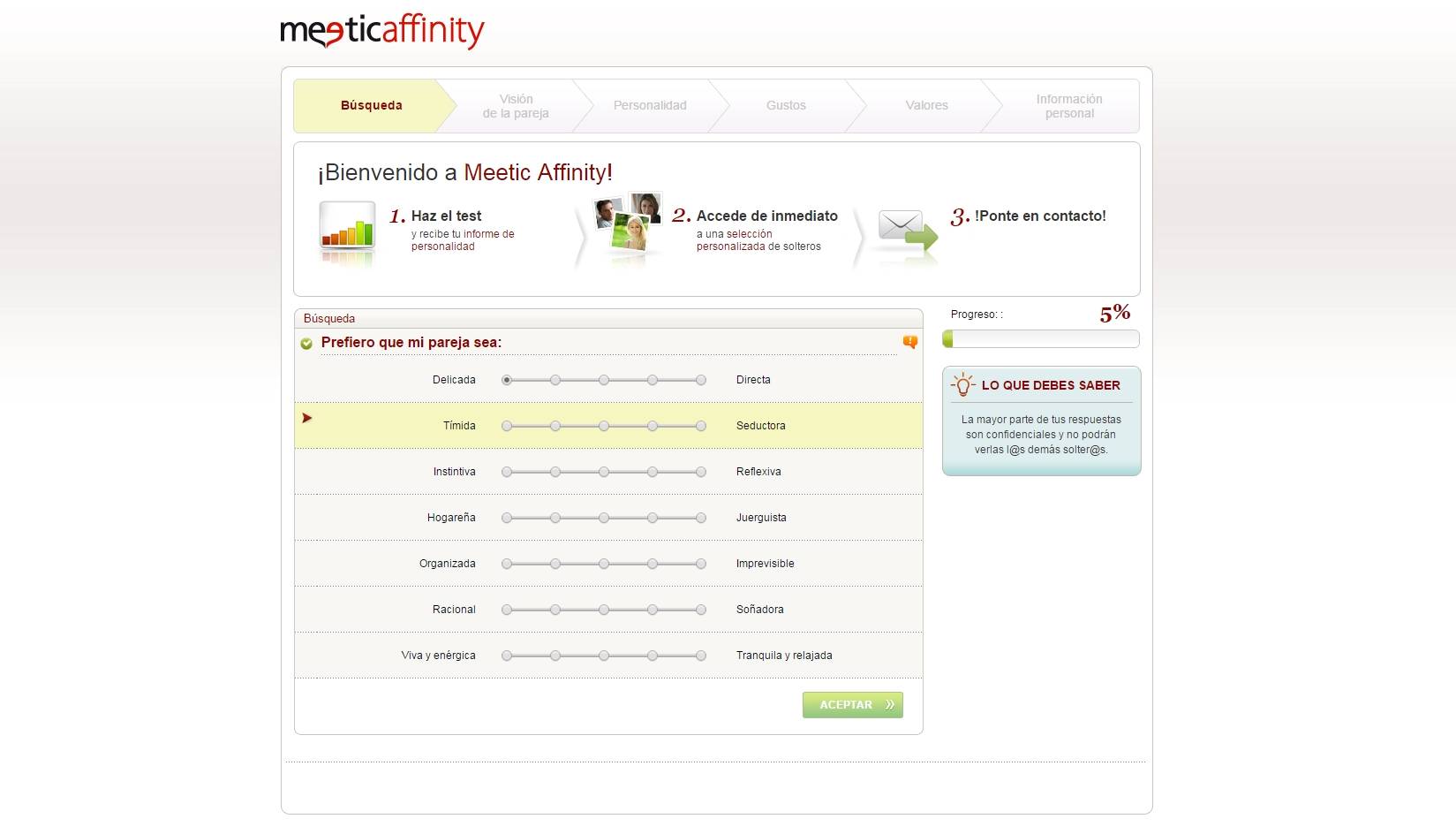The height and width of the screenshot is (834, 1456).
Task: Click the "¡Bienvenido a Meetic Affinity!" heading
Action: 465,172
